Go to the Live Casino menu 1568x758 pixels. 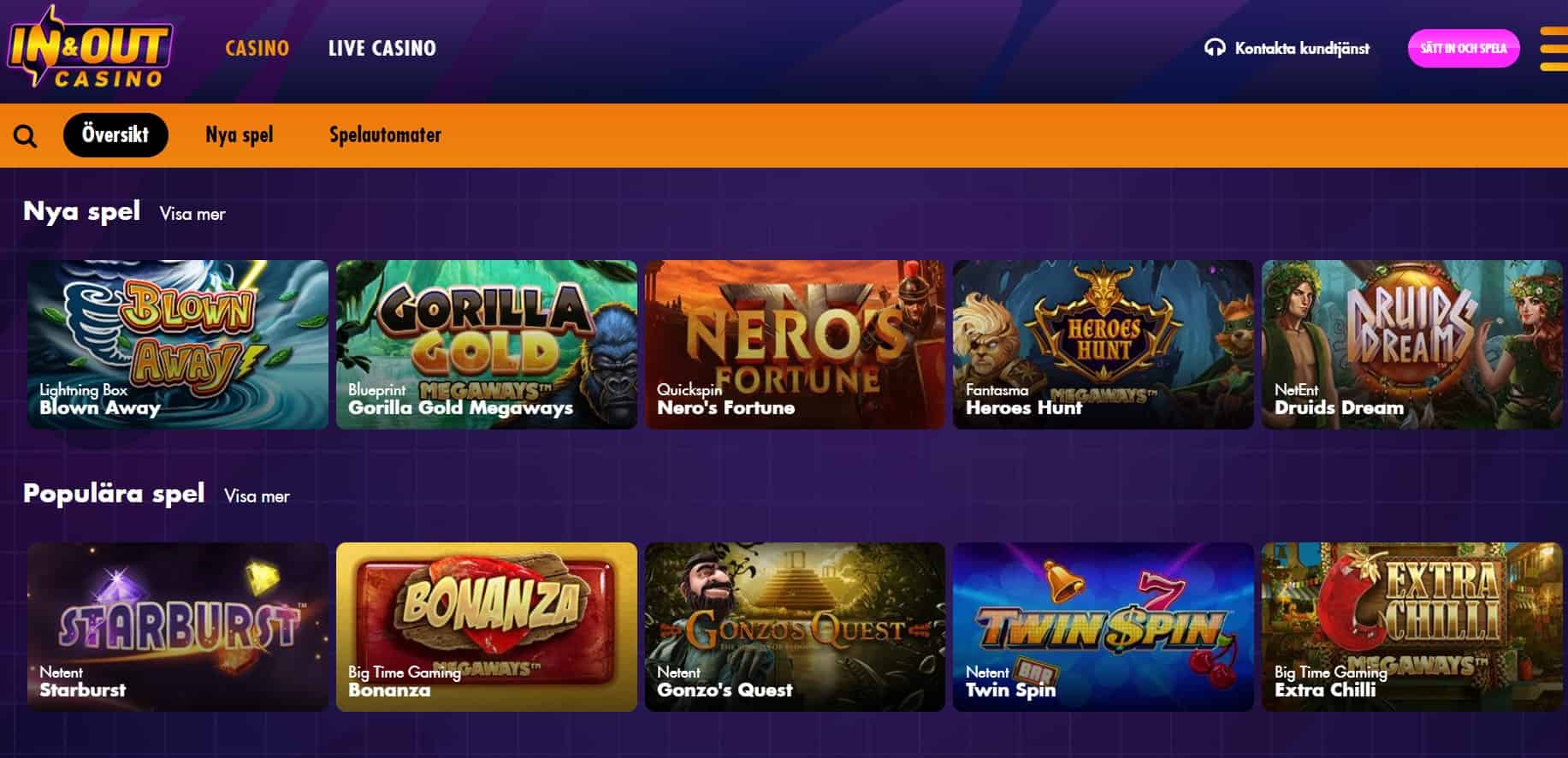382,49
